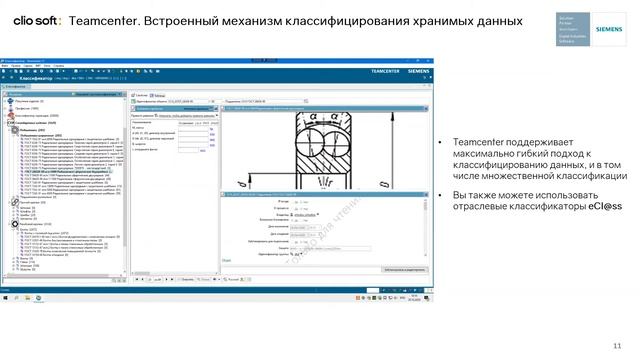Click the Teamcenter app icon on taskbar
640x360 pixels.
tap(38, 298)
